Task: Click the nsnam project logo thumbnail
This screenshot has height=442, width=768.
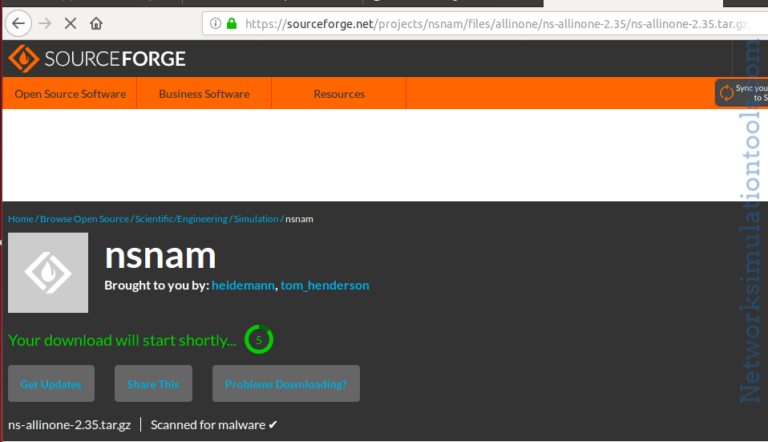Action: click(x=48, y=272)
